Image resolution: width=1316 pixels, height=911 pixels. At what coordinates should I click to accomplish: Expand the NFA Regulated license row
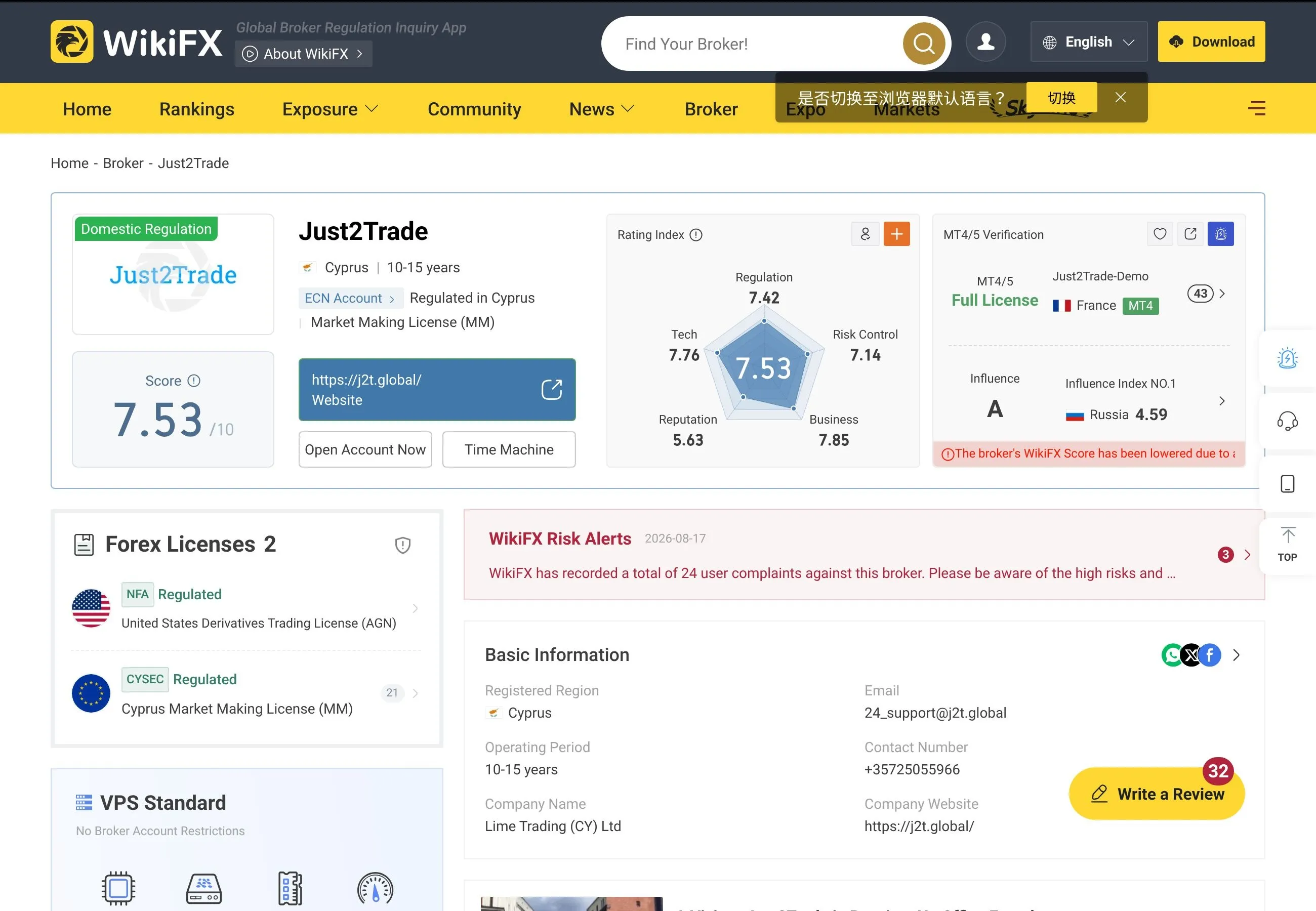click(416, 608)
